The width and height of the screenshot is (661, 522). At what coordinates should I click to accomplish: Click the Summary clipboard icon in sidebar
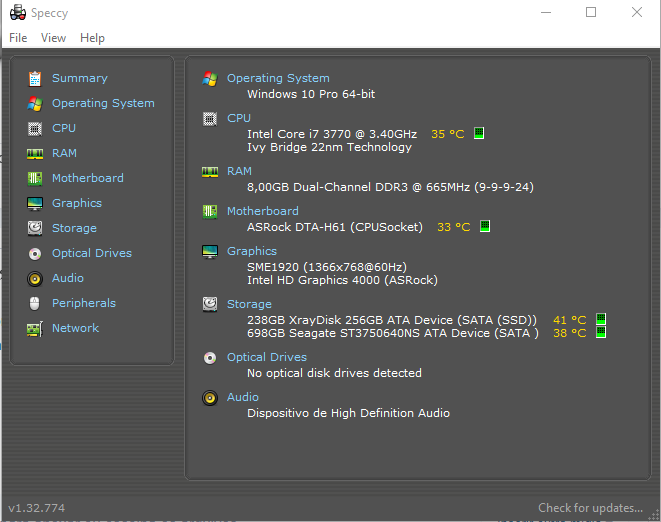coord(35,79)
